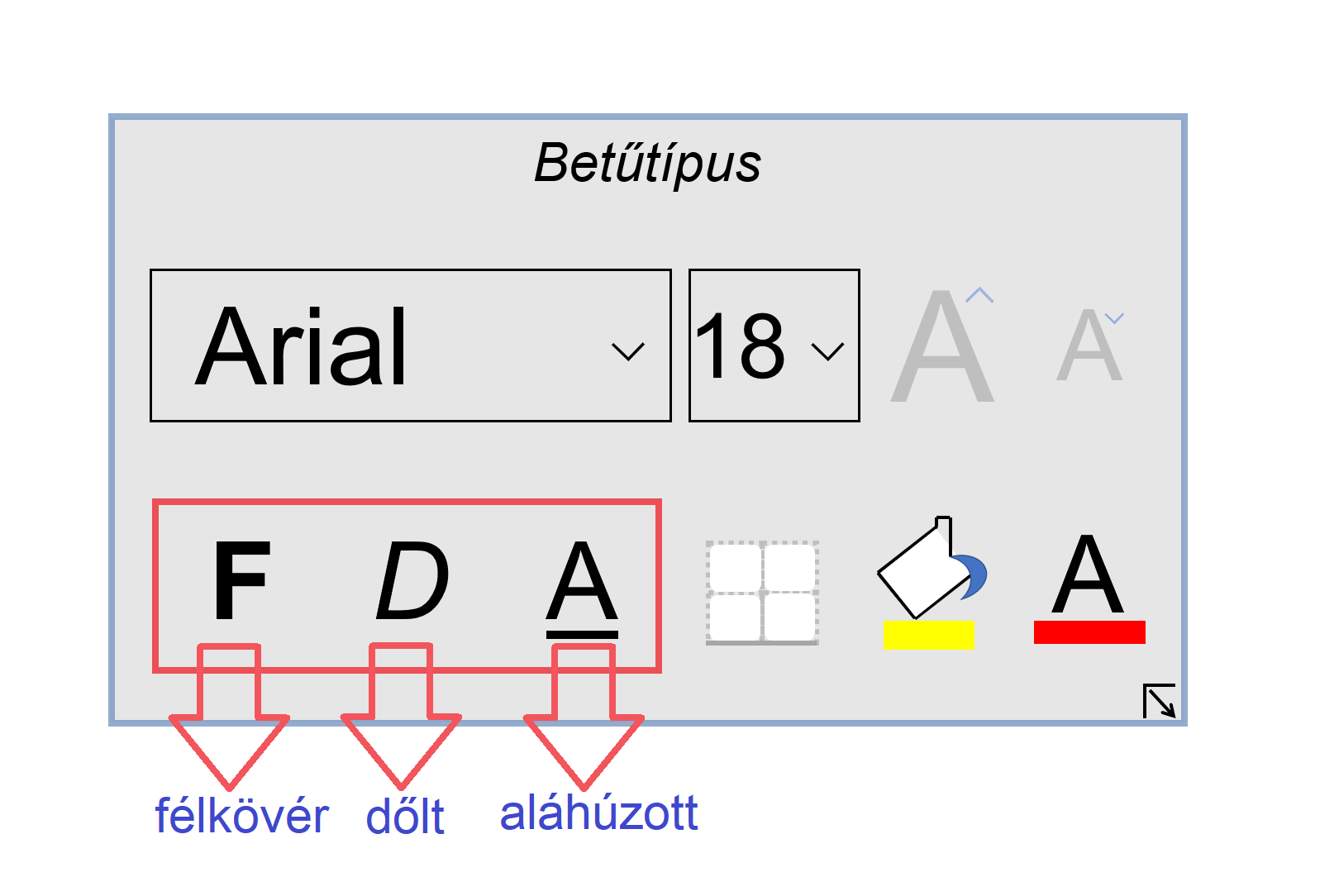
Task: Click the félkövér label text
Action: coord(241,816)
